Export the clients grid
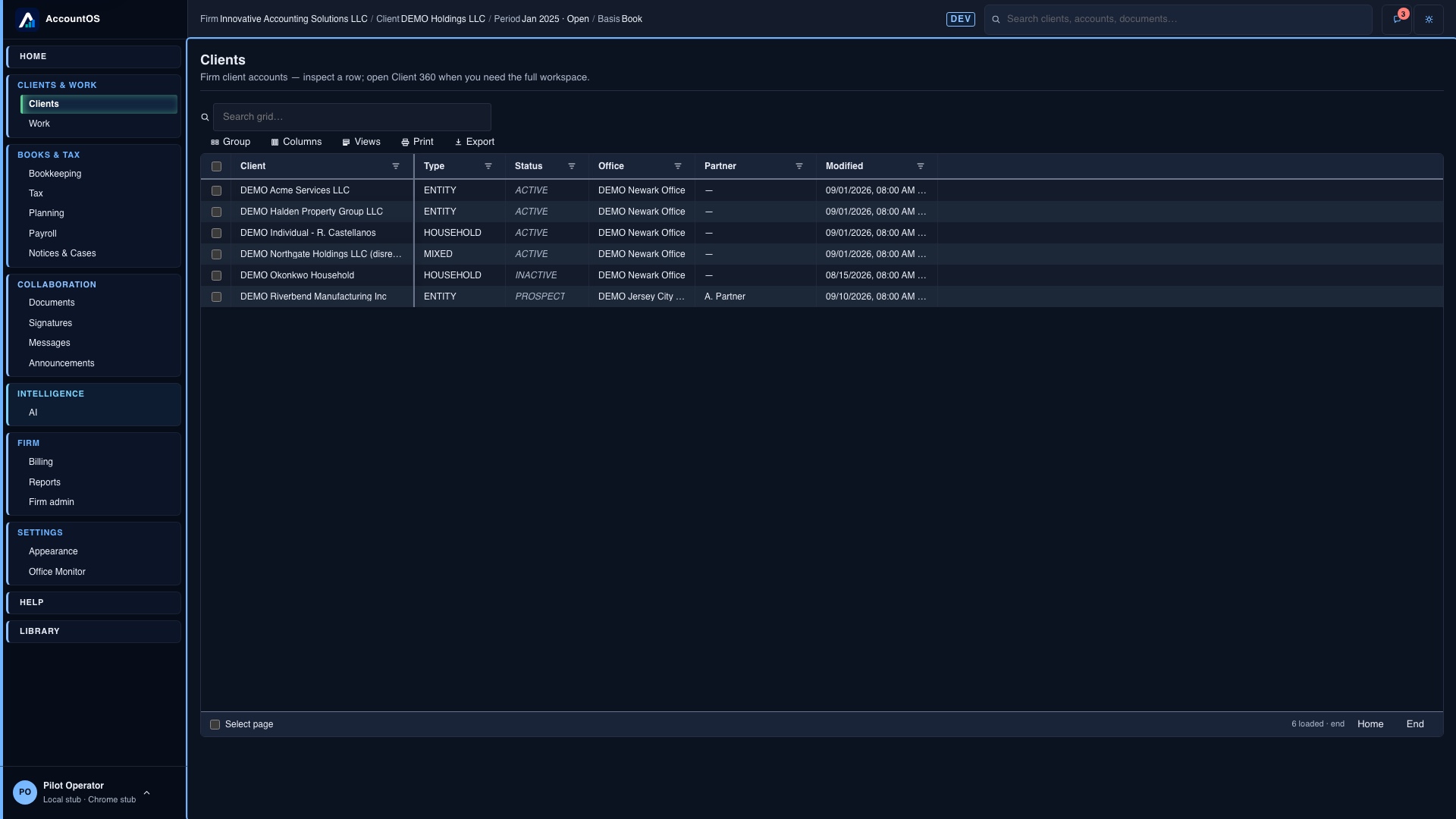This screenshot has width=1456, height=819. pyautogui.click(x=475, y=142)
